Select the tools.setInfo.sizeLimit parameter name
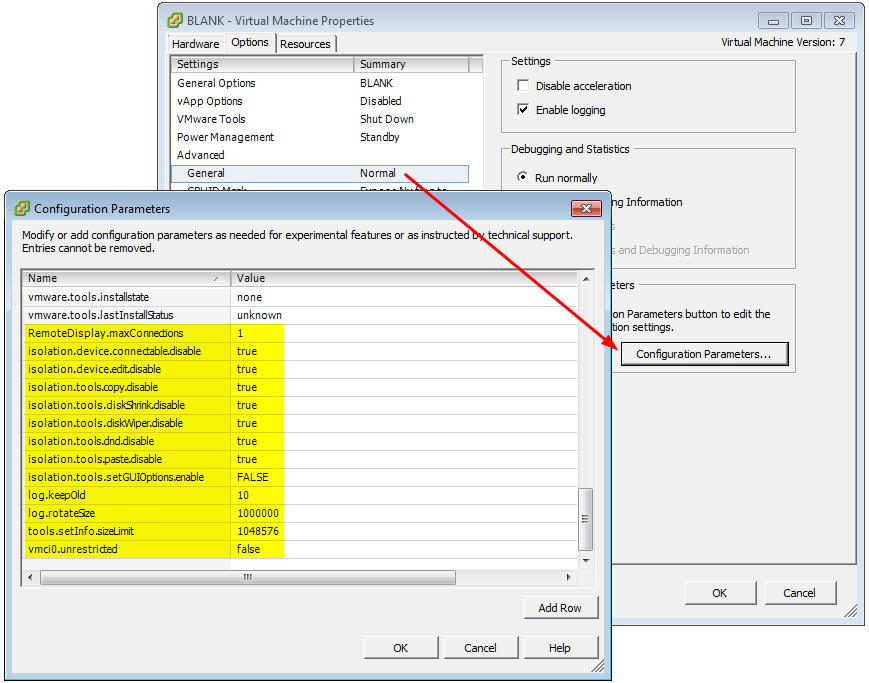This screenshot has height=683, width=869. pyautogui.click(x=81, y=531)
